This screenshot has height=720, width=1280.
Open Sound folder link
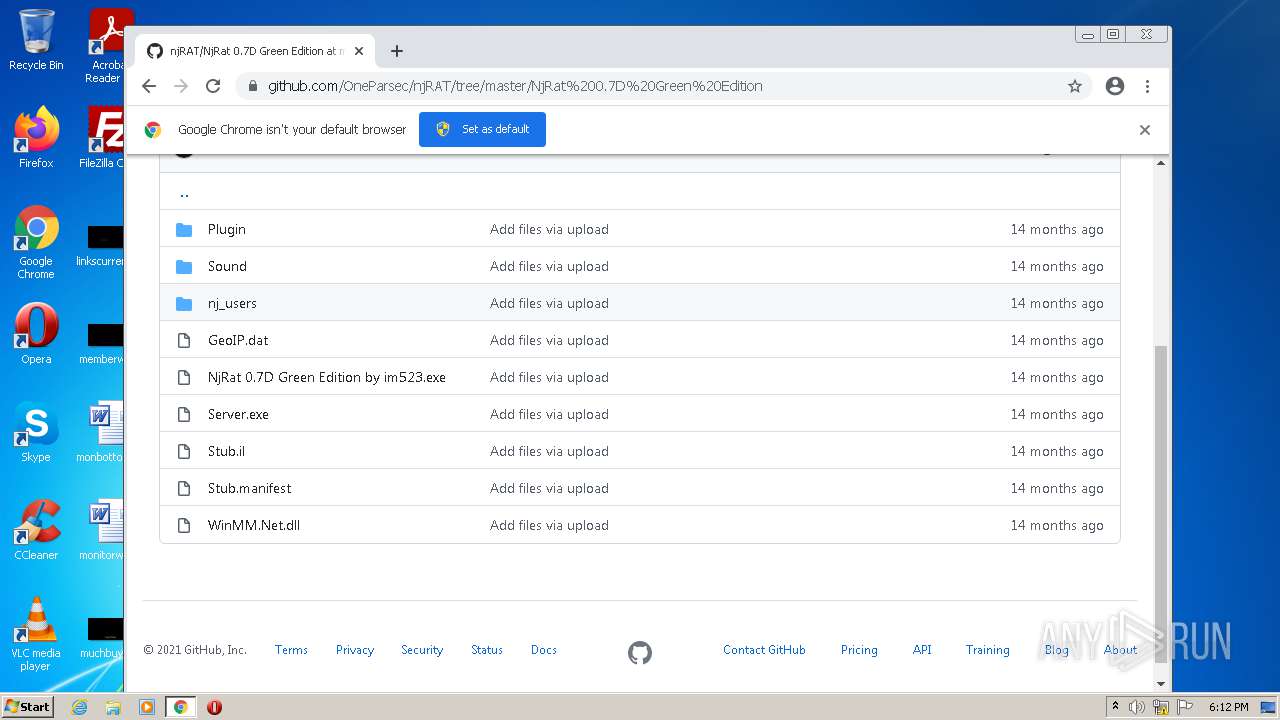227,266
